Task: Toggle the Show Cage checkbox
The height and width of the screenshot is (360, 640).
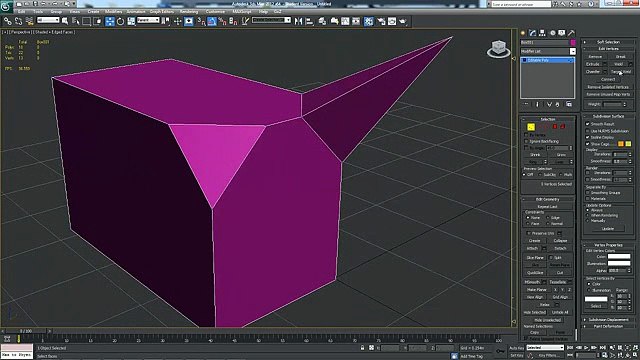Action: tap(588, 144)
